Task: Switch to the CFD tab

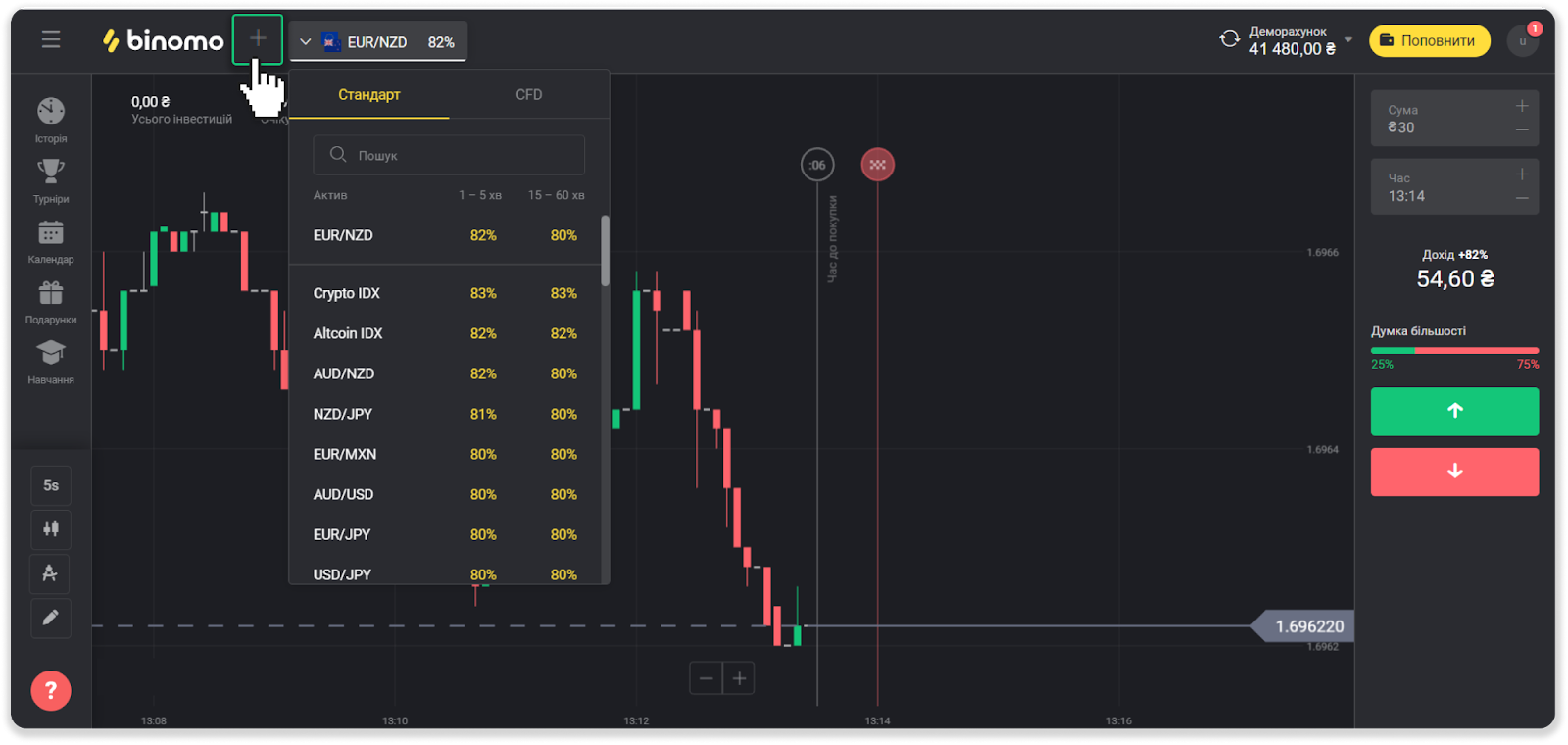Action: click(529, 95)
